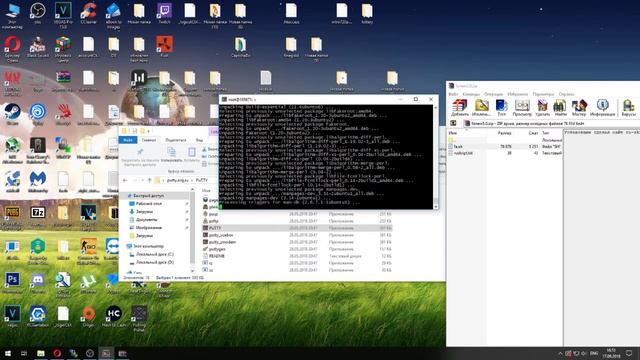Click WinRAR's Просмотр (View) toolbar icon
Viewport: 640px width, 360px height.
point(522,108)
